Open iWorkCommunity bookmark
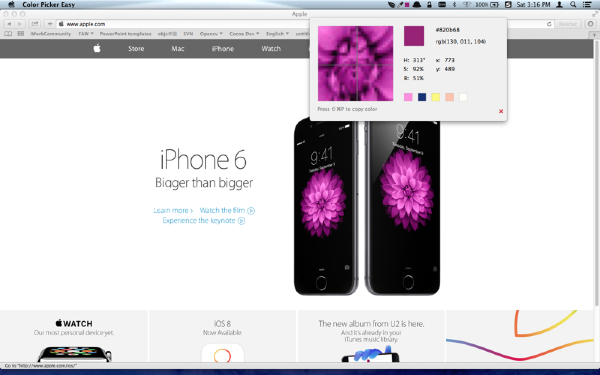The image size is (600, 375). coord(51,34)
